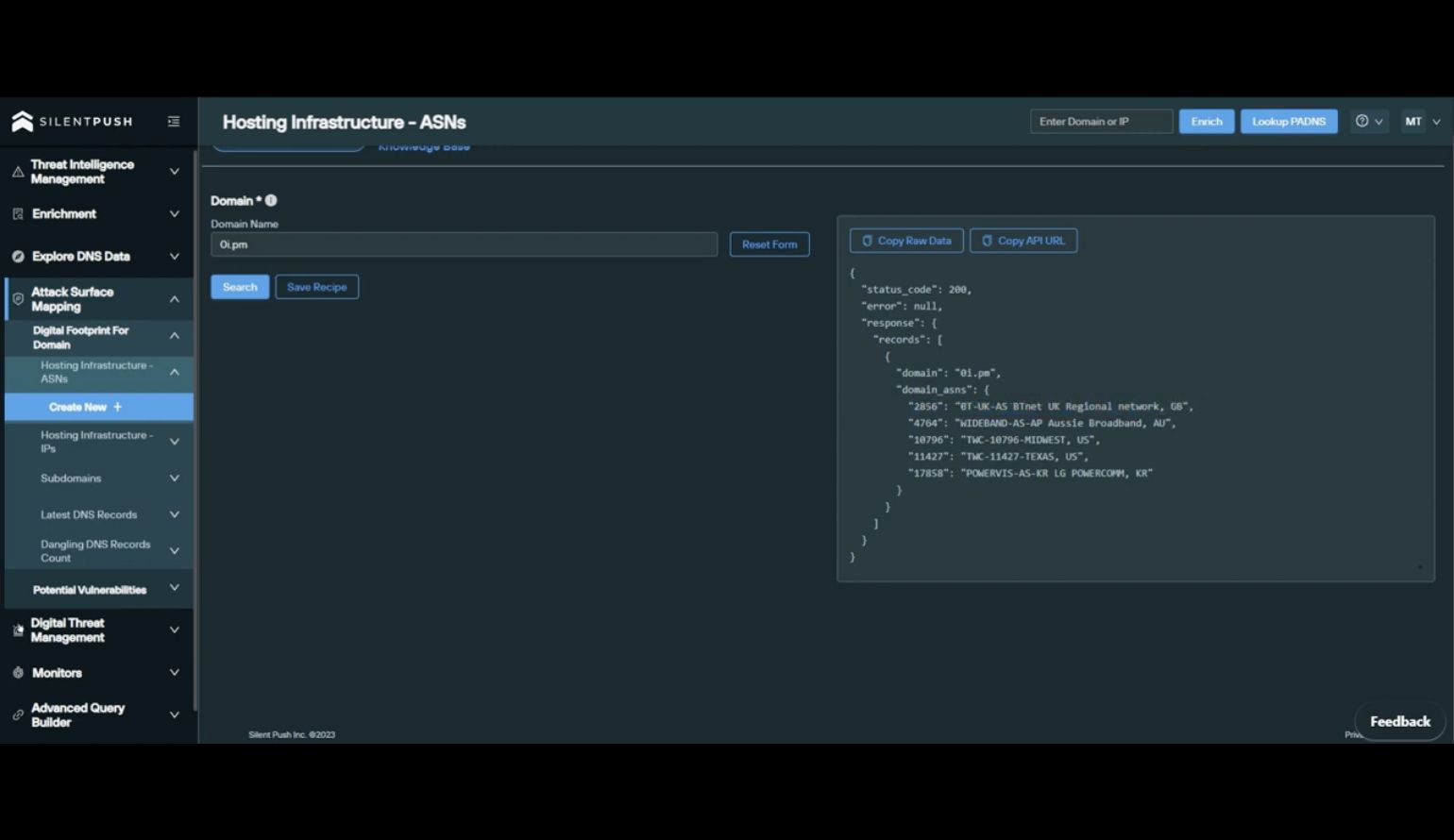Click the Save Recipe button
Screen dimensions: 1454x840
[316, 287]
